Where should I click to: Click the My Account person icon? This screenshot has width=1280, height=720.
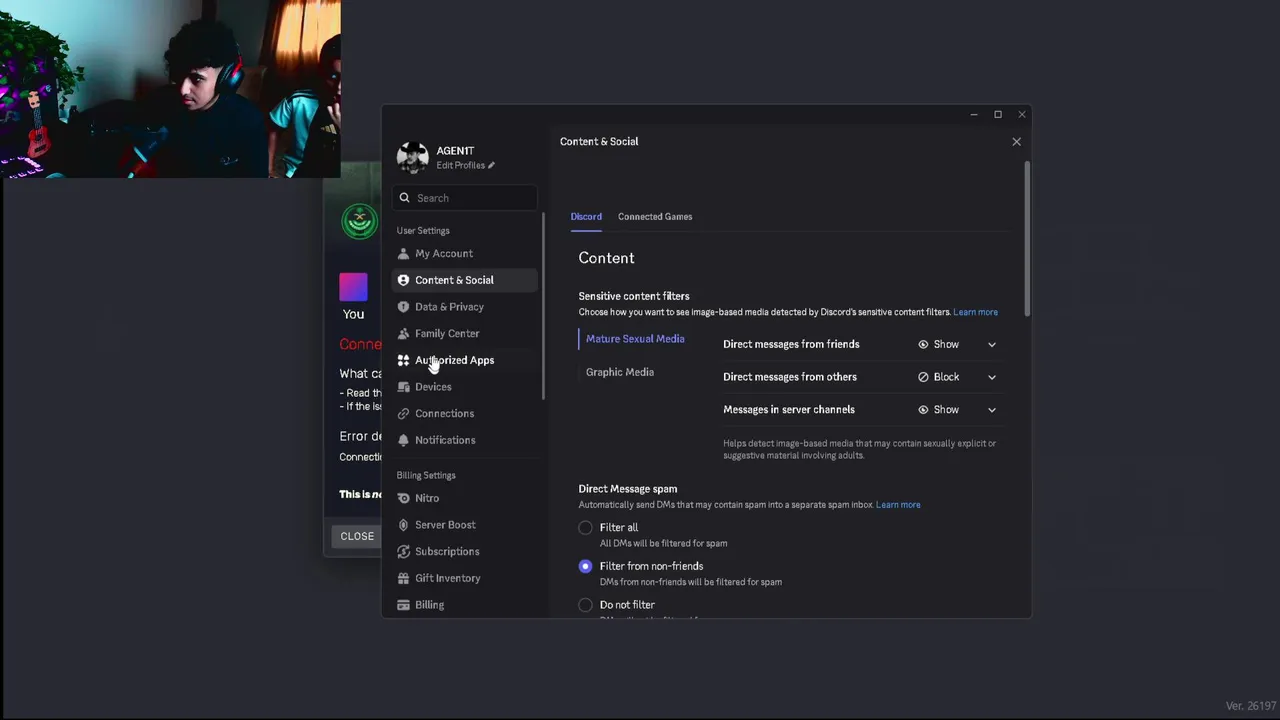[403, 254]
